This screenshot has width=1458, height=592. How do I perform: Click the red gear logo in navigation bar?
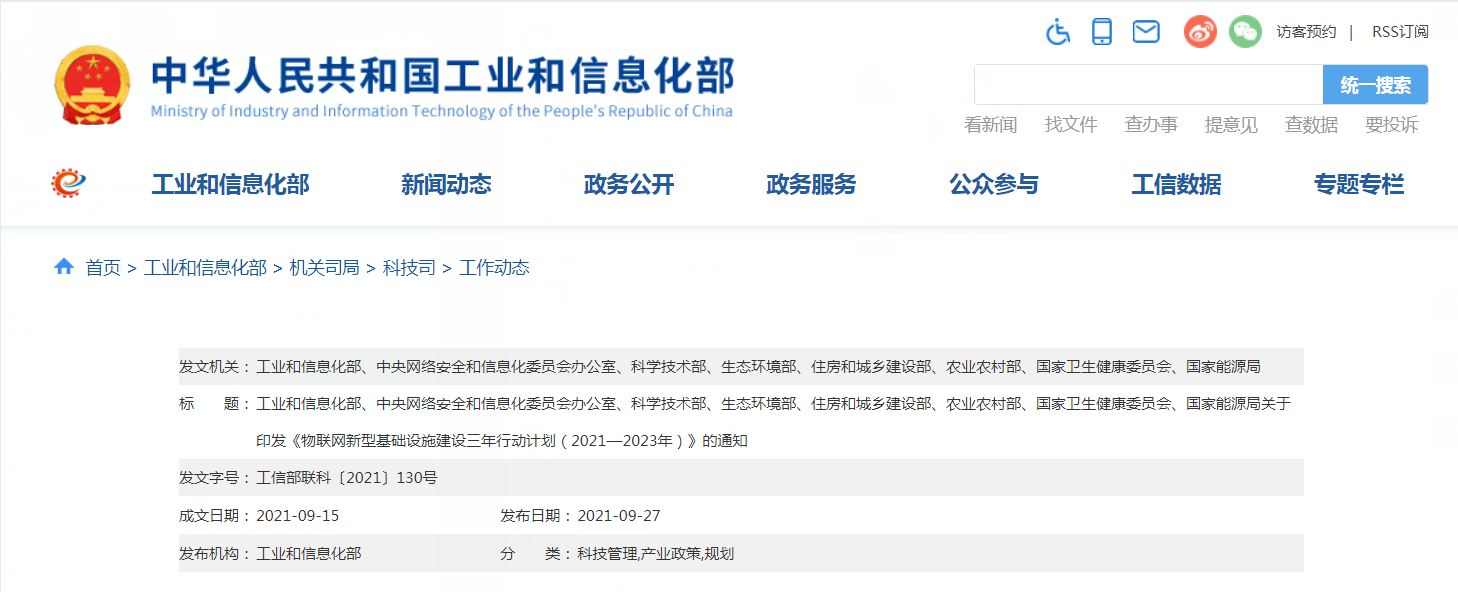(x=69, y=183)
